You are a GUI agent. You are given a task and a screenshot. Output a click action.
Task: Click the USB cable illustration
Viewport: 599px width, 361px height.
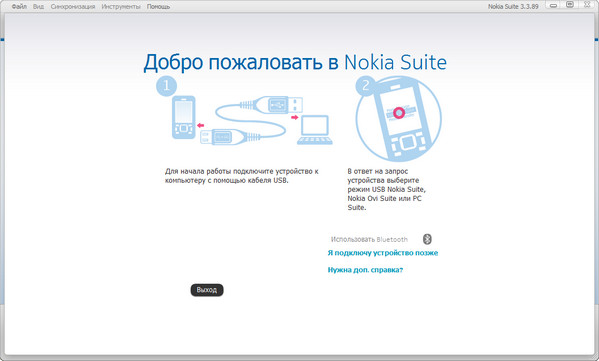[x=251, y=120]
